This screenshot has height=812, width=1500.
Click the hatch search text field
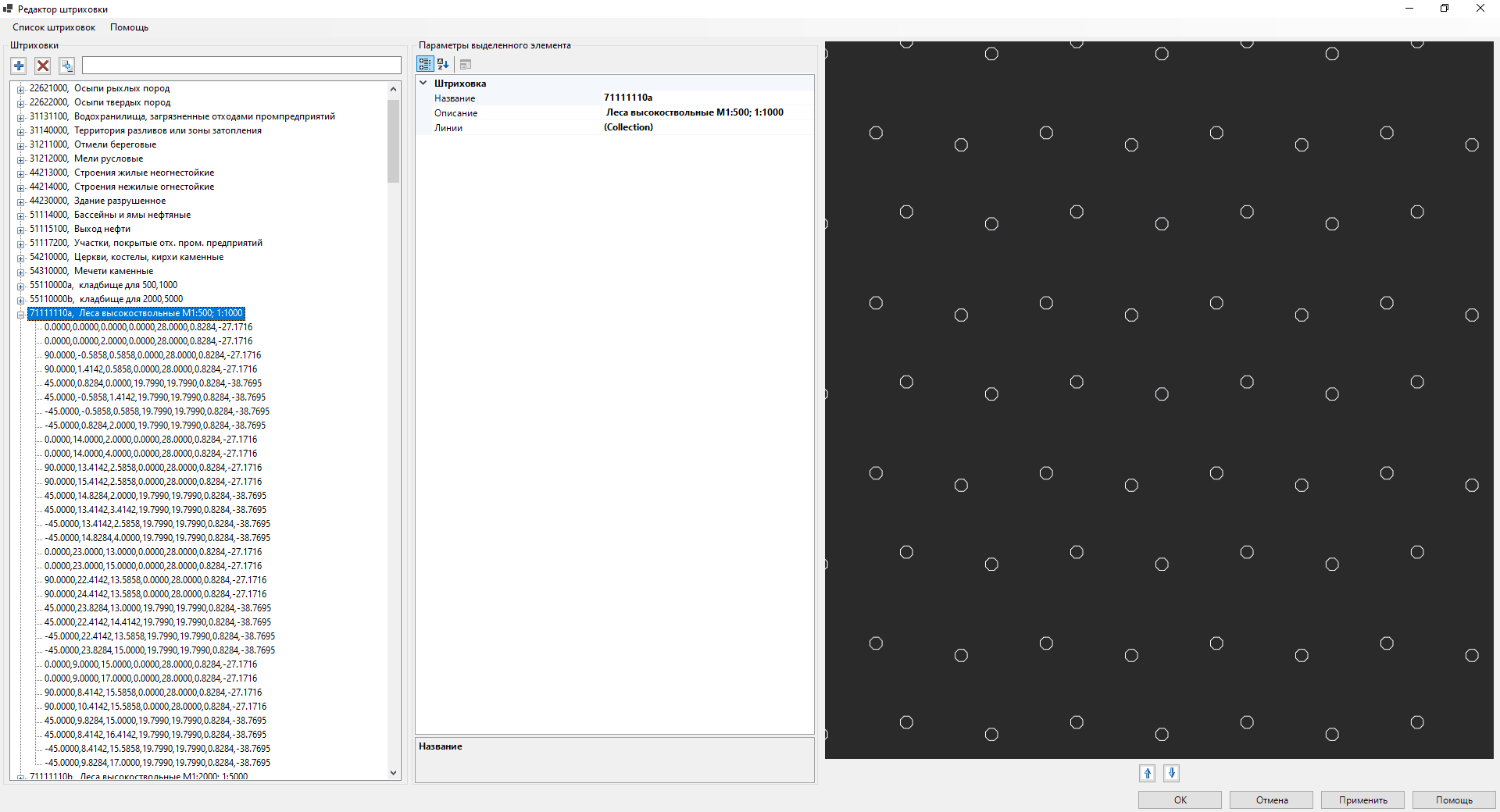pos(241,66)
